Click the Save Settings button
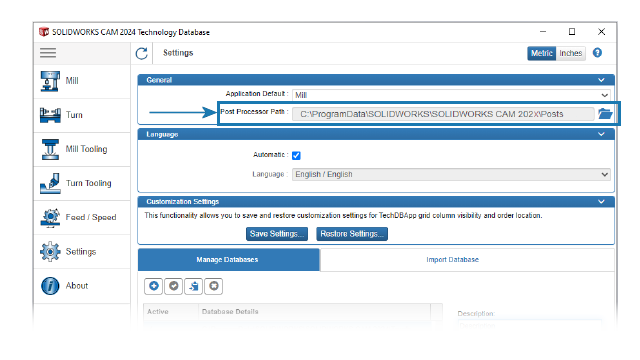This screenshot has width=640, height=360. (277, 234)
